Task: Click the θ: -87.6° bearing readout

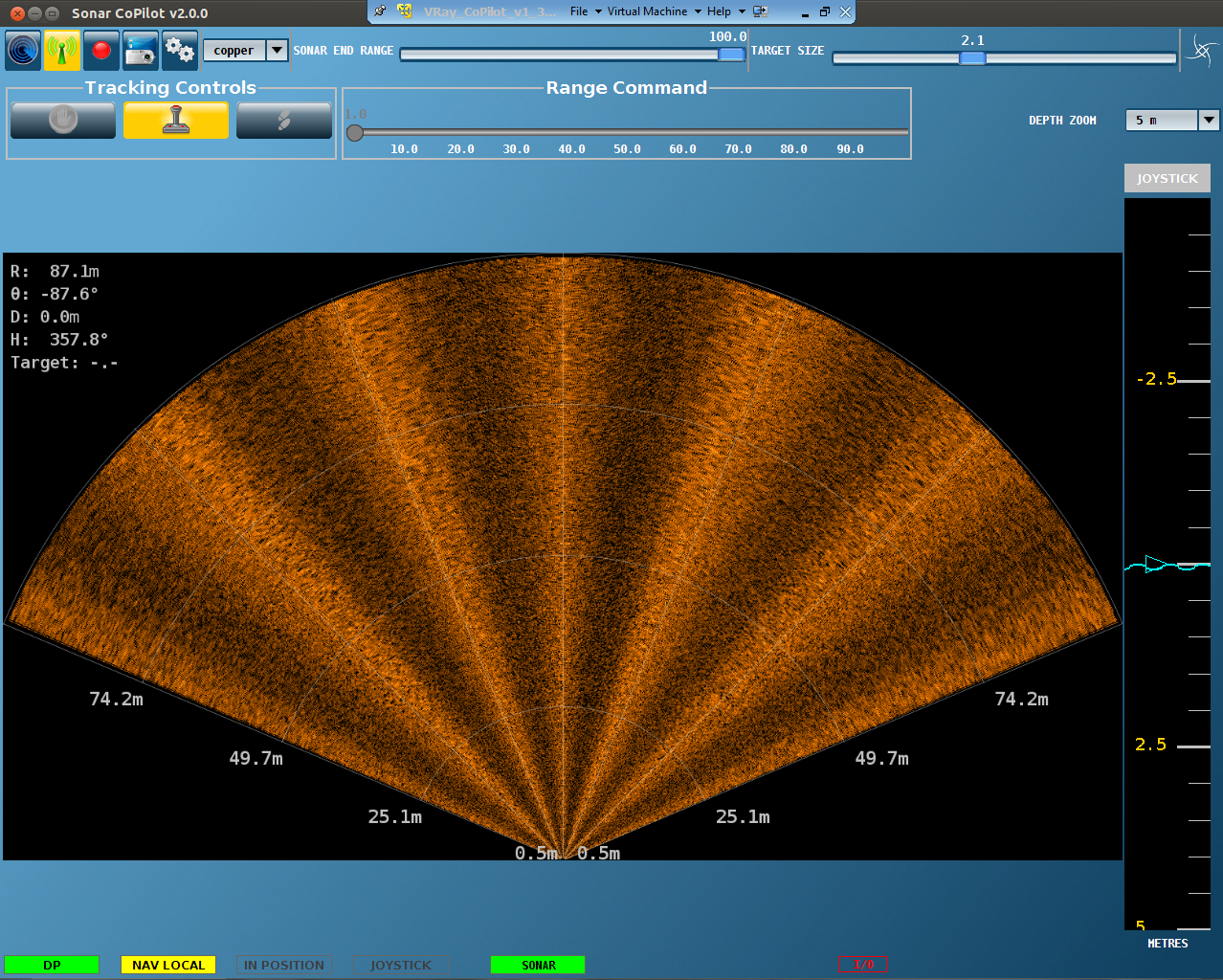Action: point(55,294)
